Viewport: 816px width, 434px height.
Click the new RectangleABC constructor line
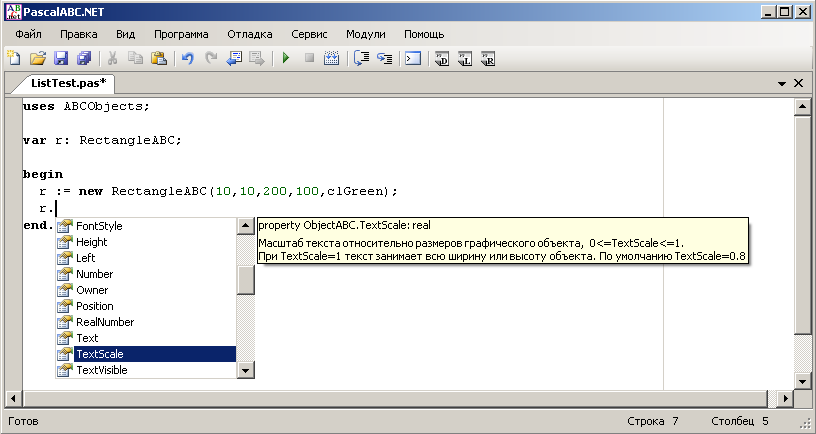click(218, 191)
